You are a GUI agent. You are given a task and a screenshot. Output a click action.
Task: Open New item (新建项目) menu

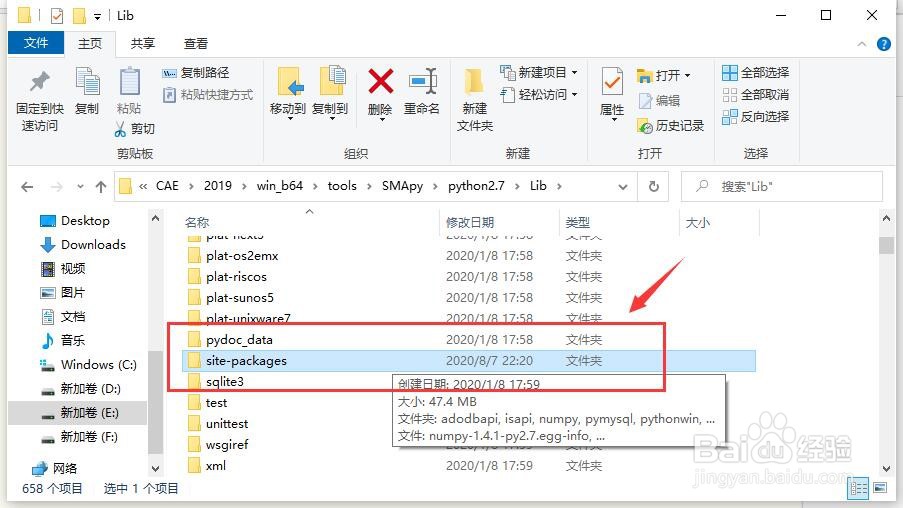[x=538, y=73]
